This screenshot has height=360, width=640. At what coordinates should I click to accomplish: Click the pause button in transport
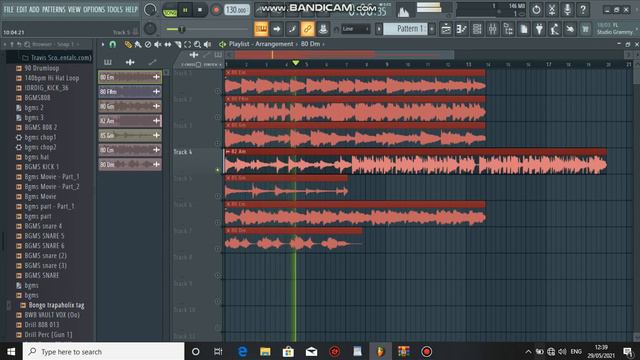[185, 10]
